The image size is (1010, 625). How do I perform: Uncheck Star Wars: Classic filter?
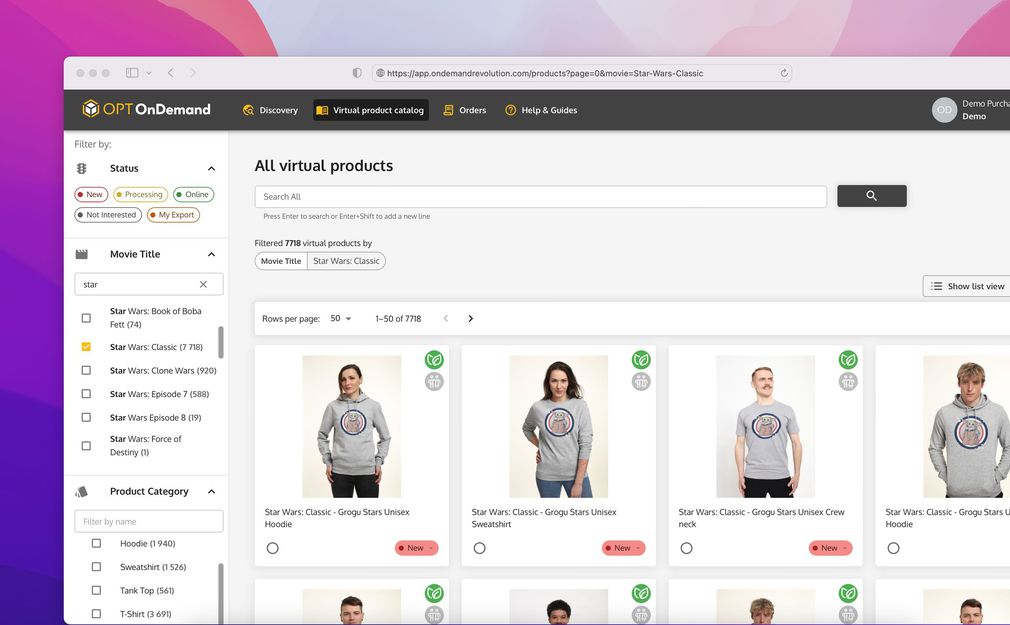86,347
